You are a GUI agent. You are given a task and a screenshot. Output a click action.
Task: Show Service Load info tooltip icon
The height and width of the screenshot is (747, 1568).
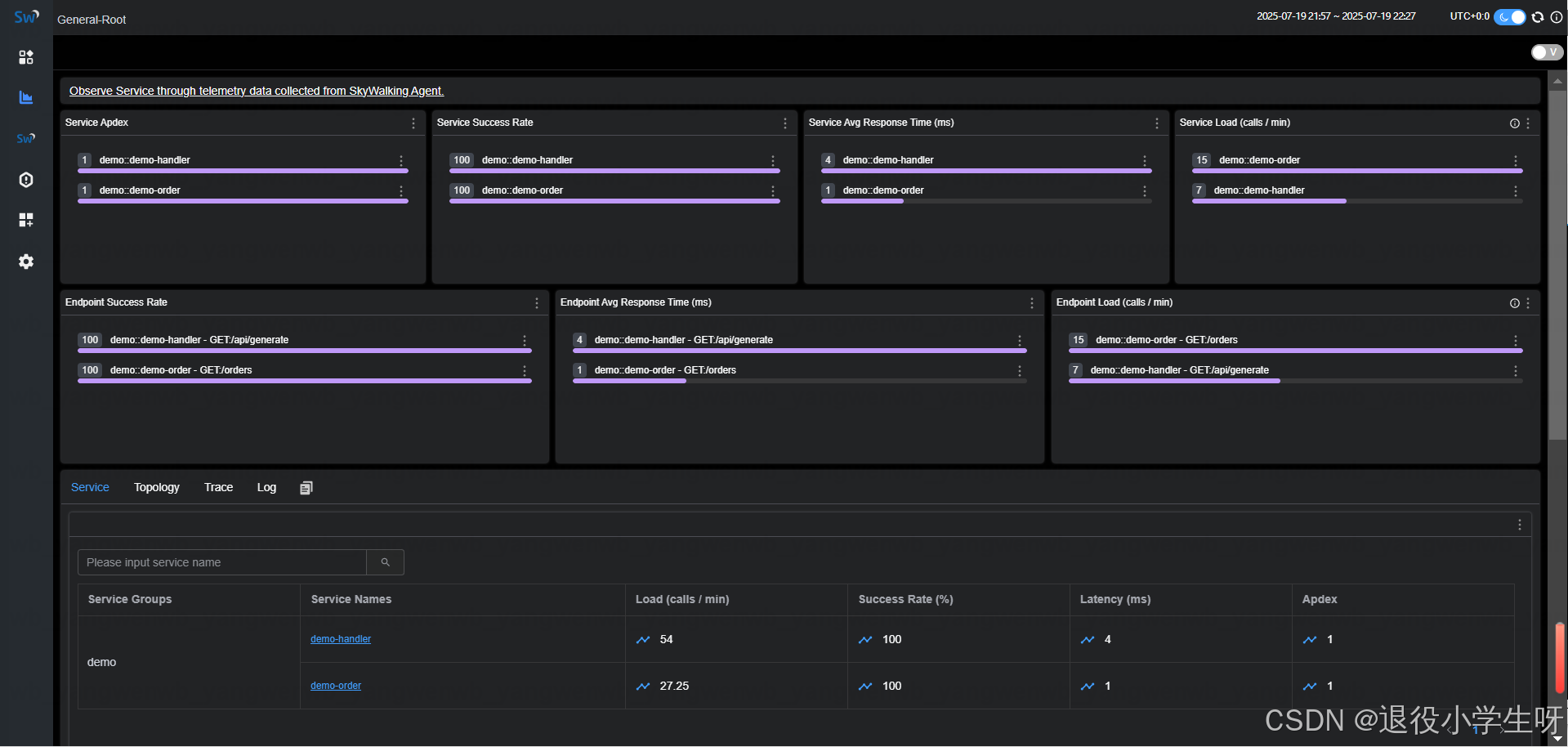(x=1515, y=123)
